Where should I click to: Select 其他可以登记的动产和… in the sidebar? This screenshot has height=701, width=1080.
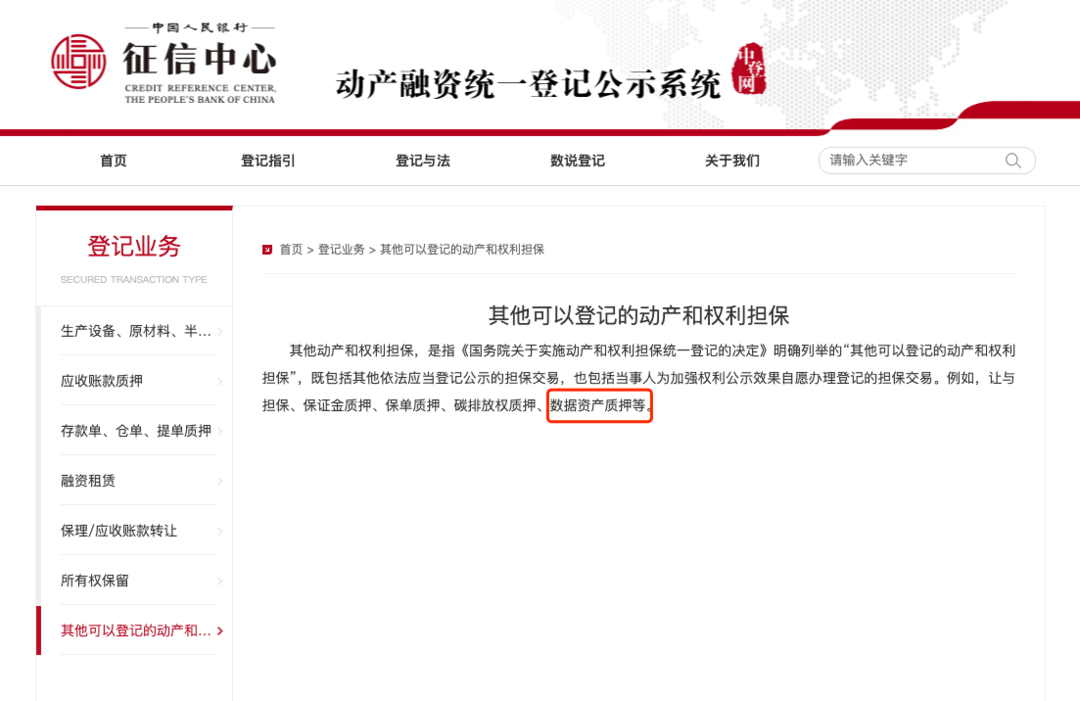click(x=136, y=631)
